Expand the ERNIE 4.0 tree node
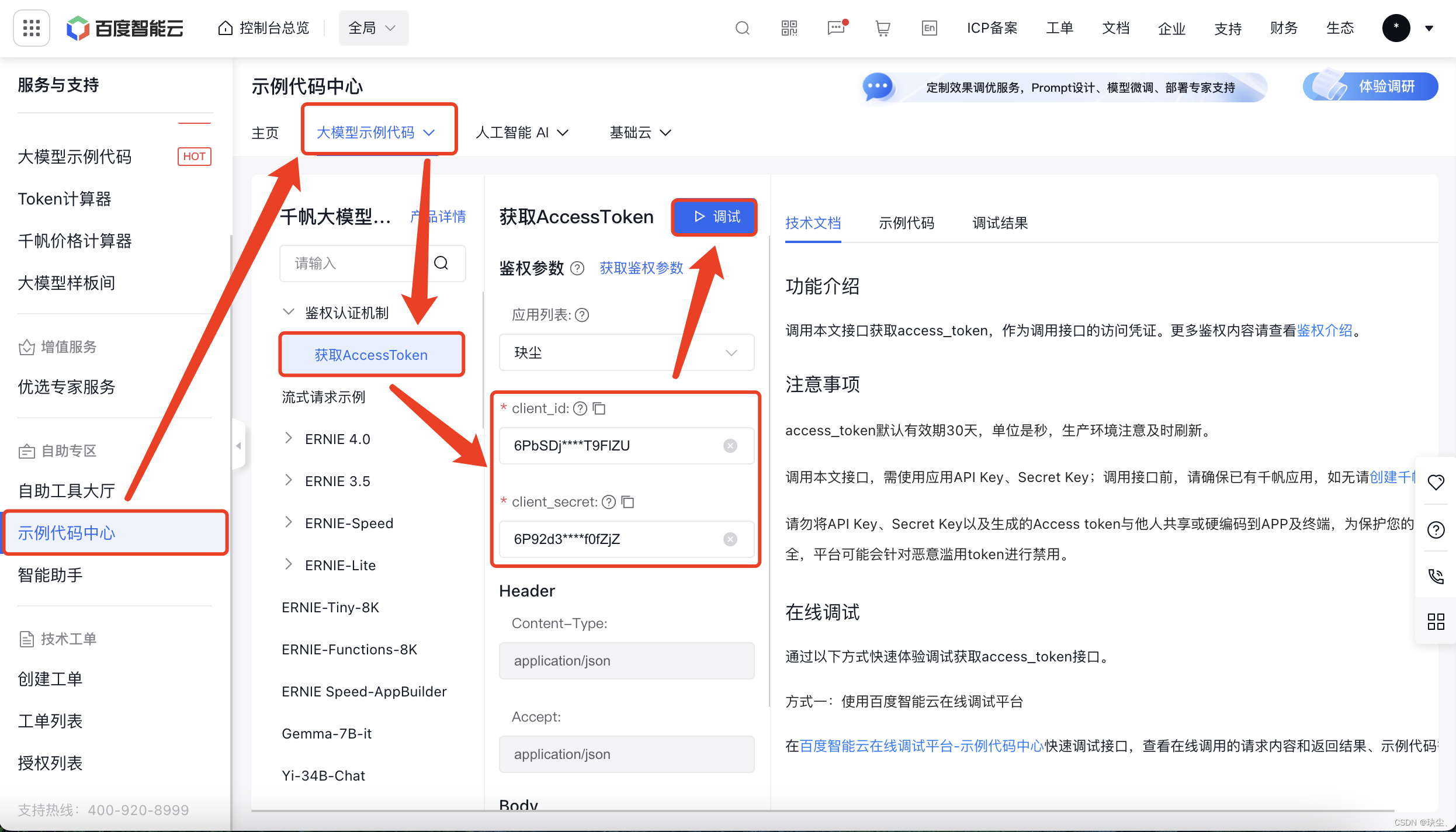The width and height of the screenshot is (1456, 832). 289,438
